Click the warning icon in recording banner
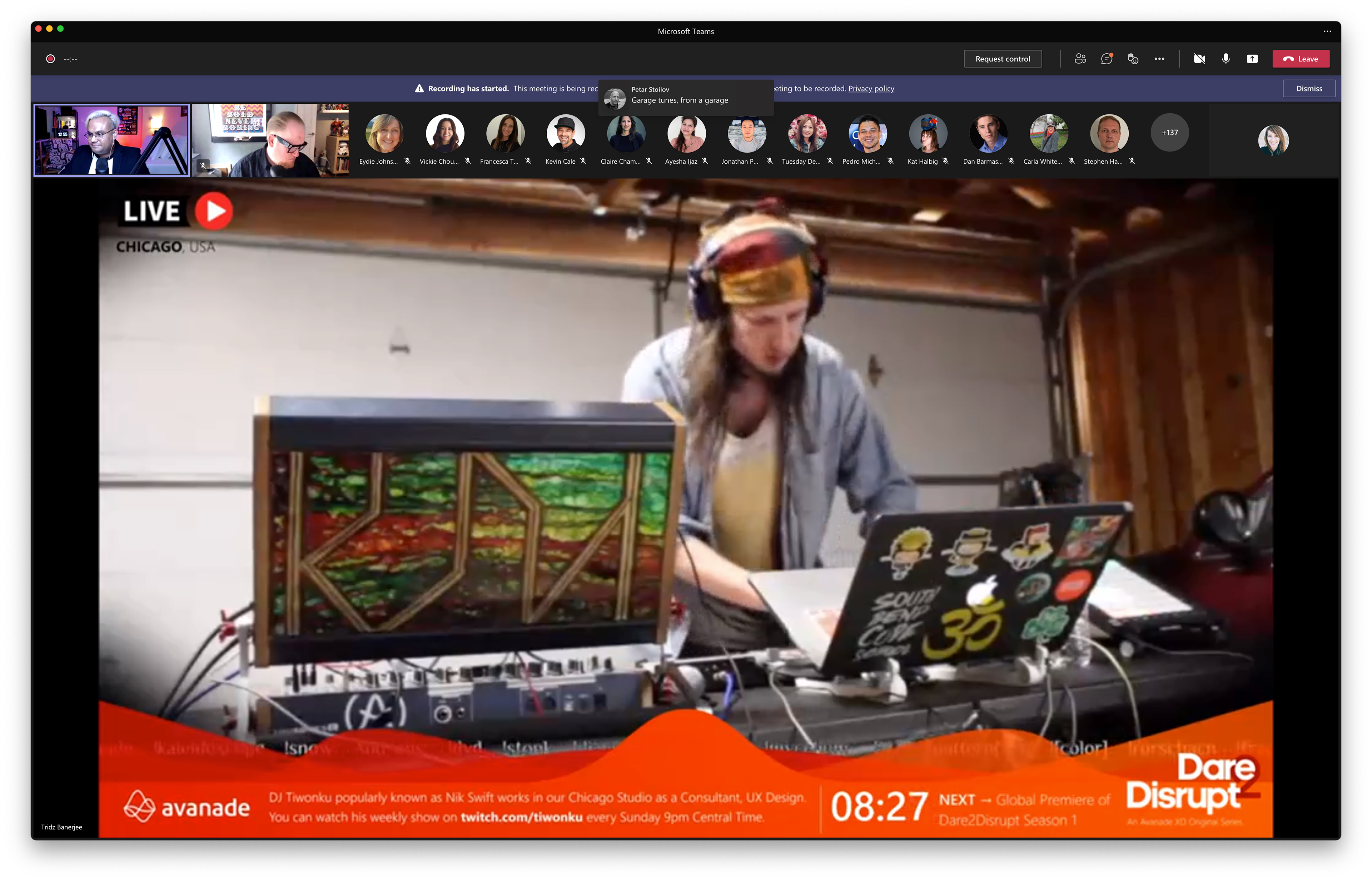 pyautogui.click(x=419, y=89)
